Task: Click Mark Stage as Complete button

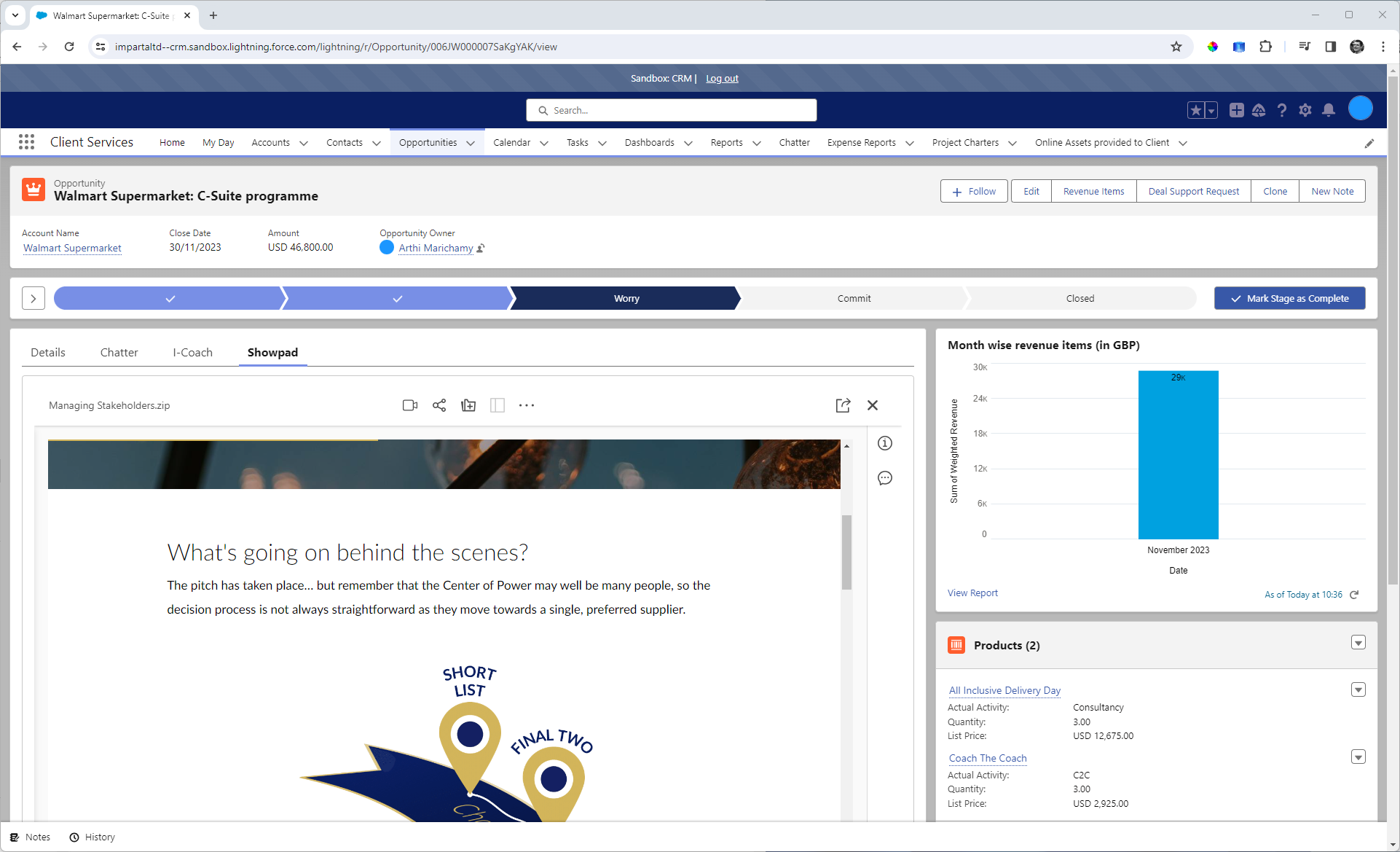Action: tap(1289, 298)
